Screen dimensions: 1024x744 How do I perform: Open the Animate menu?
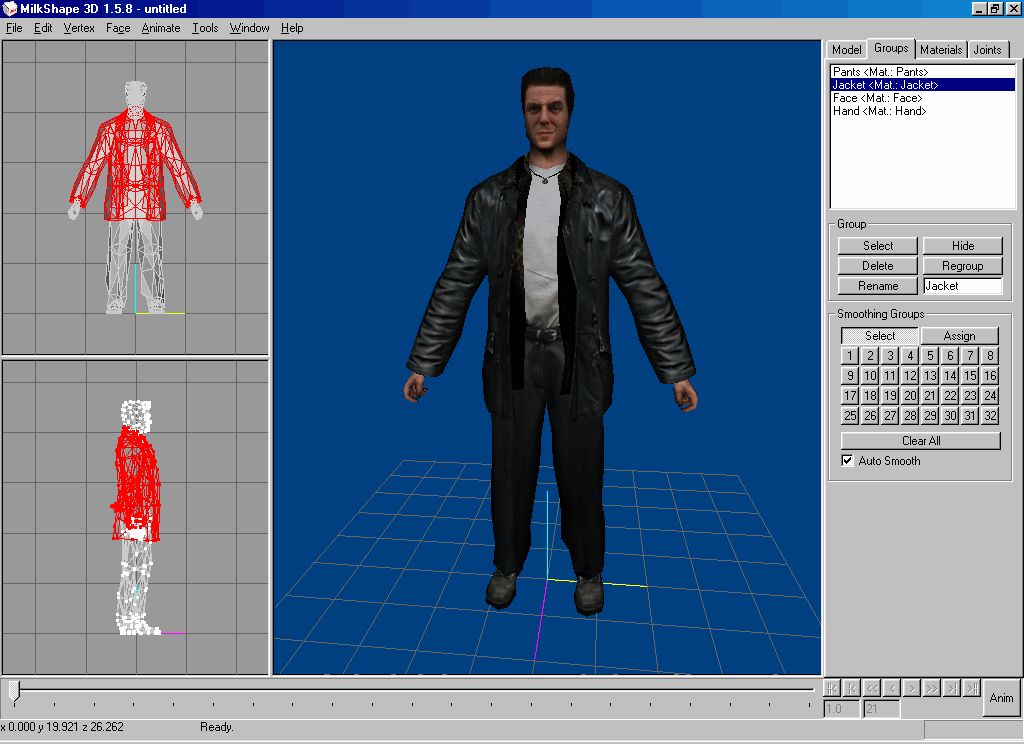tap(161, 28)
